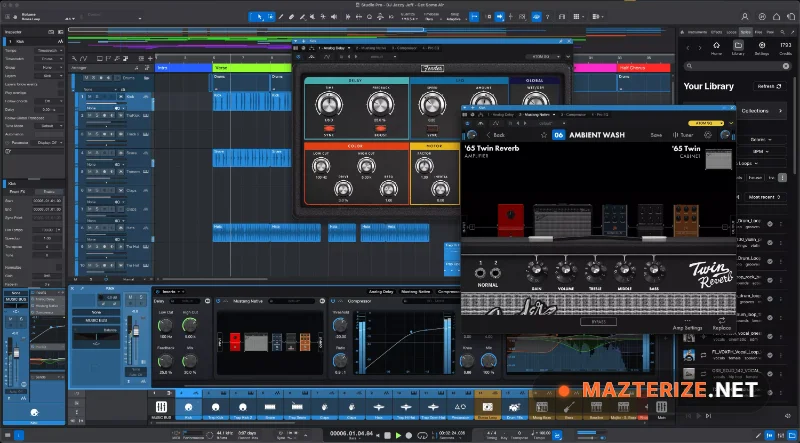This screenshot has height=443, width=800.
Task: Select the Verse arranger section
Action: (252, 68)
